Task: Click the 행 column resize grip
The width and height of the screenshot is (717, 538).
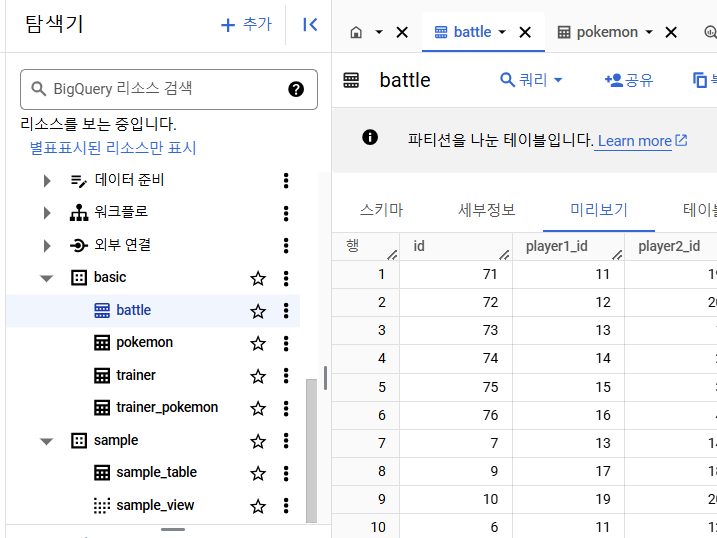Action: [392, 255]
